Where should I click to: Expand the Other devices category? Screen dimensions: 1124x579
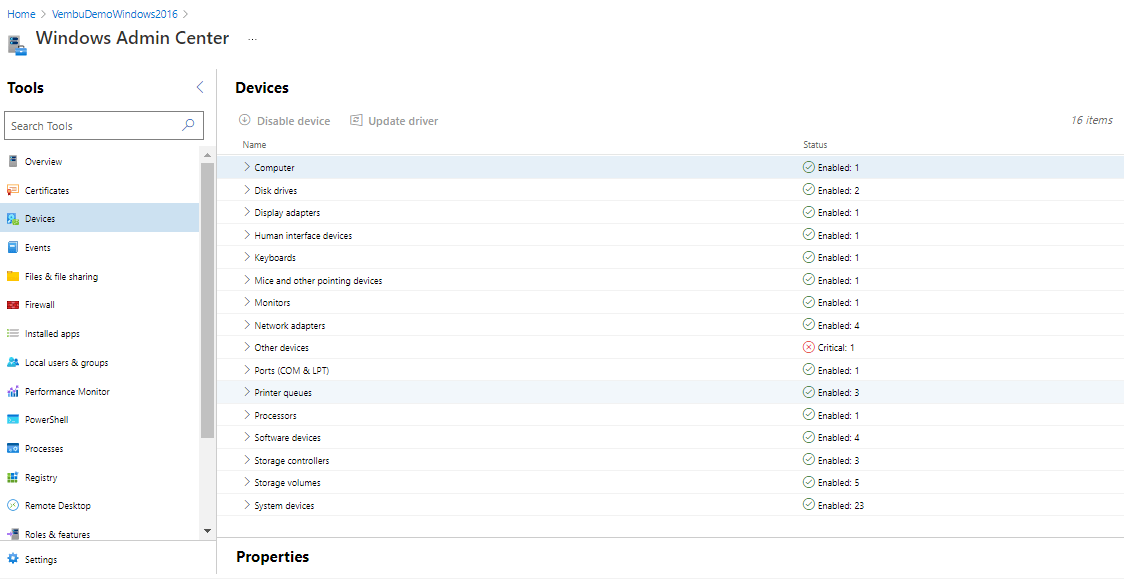tap(247, 347)
